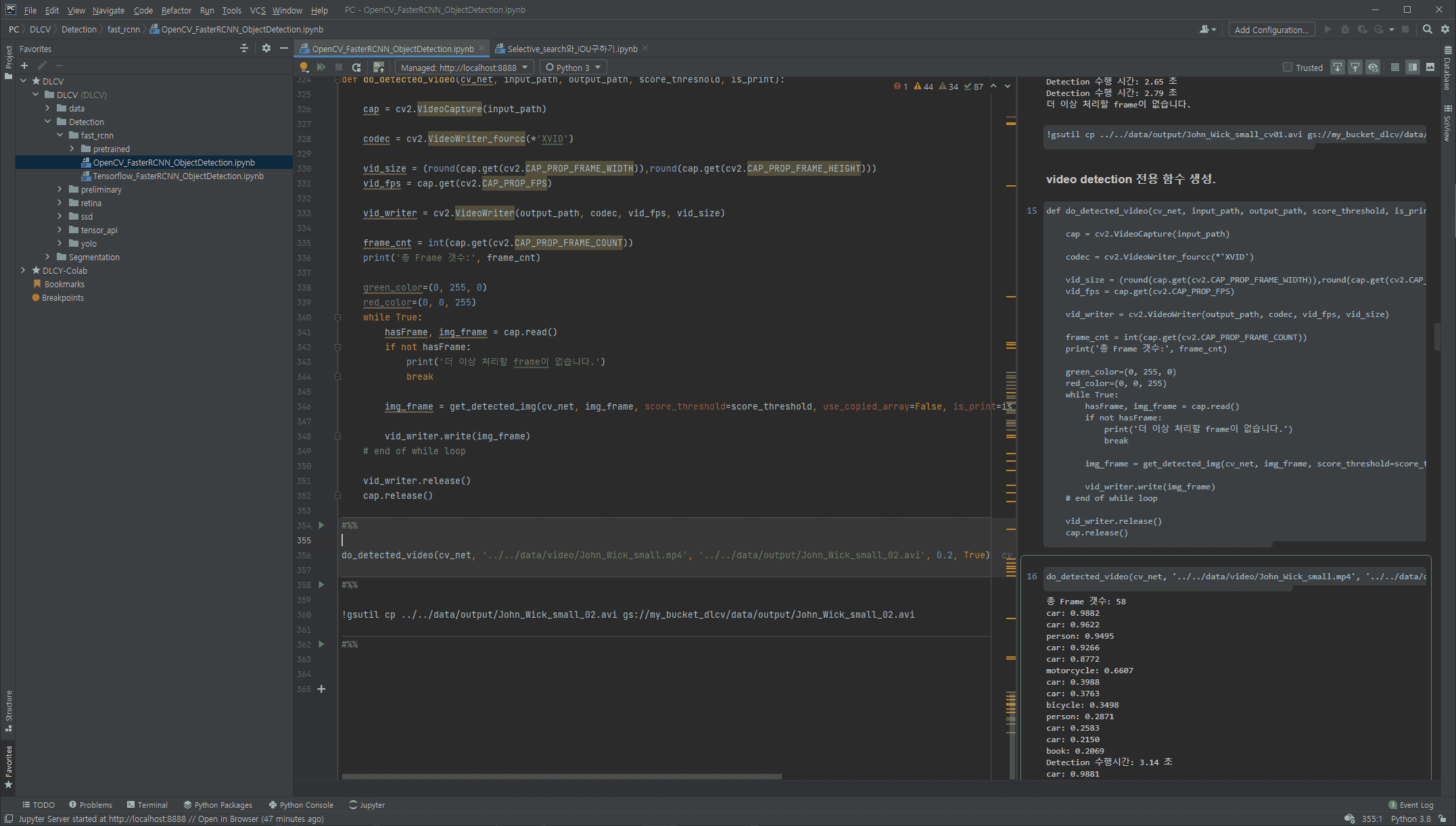1456x826 pixels.
Task: Click the Interrupt Kernel stop icon
Action: point(339,67)
